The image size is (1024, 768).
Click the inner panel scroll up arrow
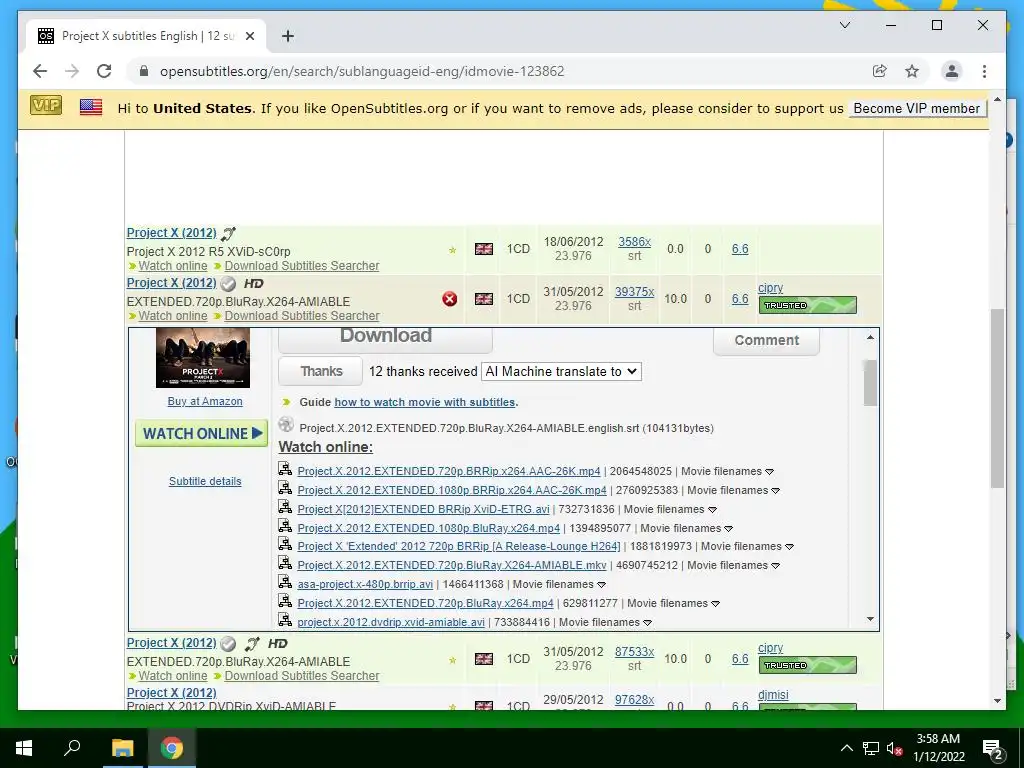click(x=870, y=337)
